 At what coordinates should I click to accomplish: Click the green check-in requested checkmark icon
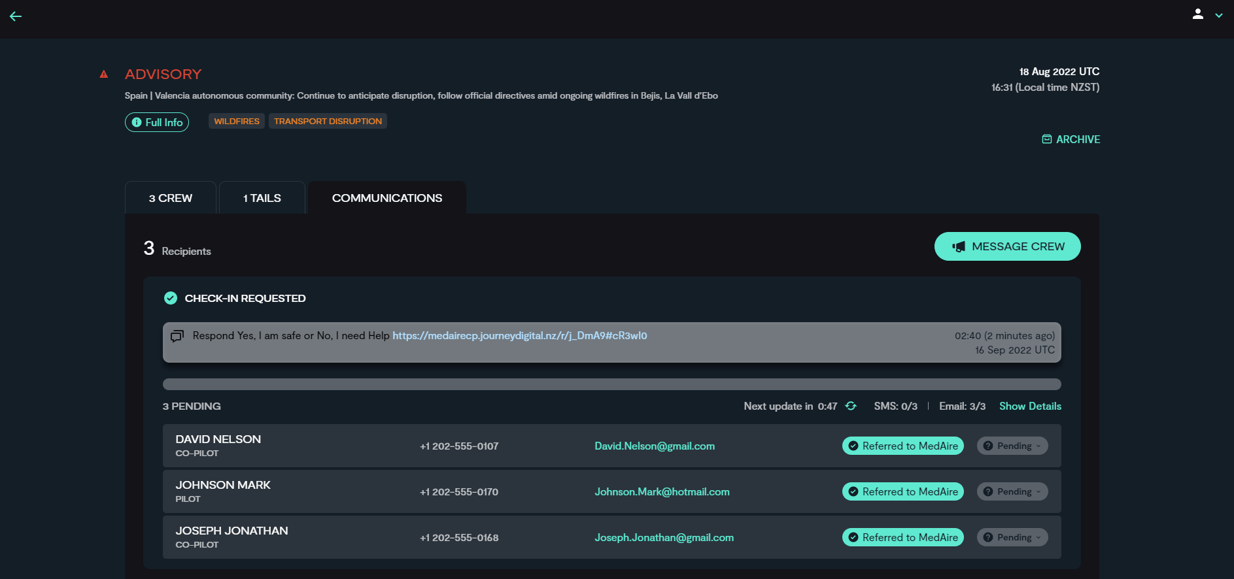pyautogui.click(x=171, y=298)
